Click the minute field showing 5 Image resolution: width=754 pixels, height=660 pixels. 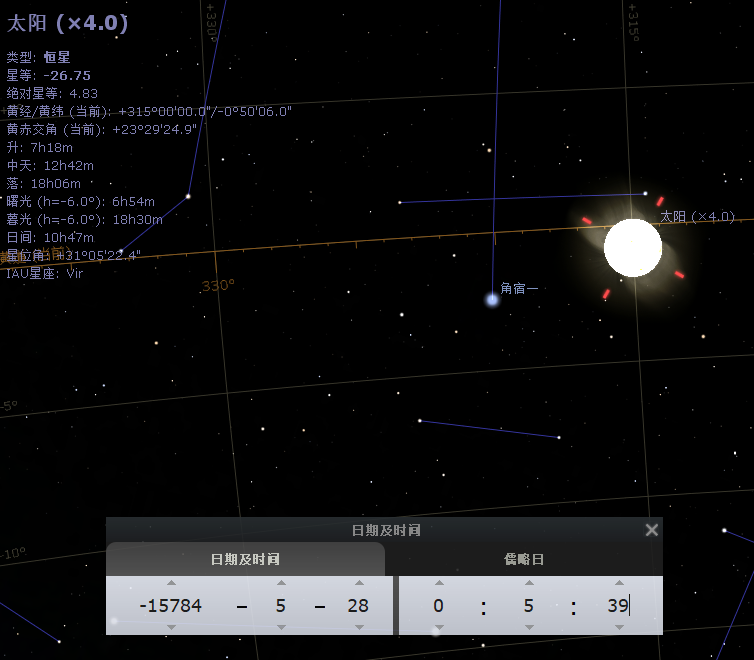coord(529,606)
